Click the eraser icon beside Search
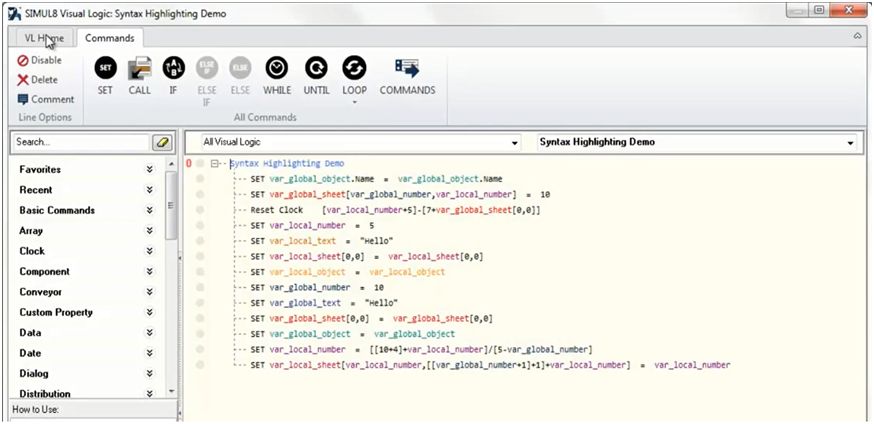874x424 pixels. point(162,143)
